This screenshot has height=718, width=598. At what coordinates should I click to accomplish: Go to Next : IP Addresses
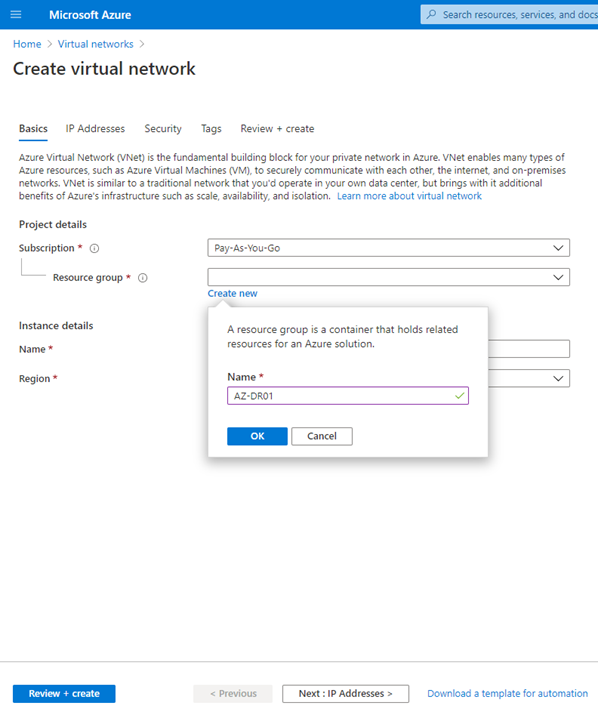point(346,693)
